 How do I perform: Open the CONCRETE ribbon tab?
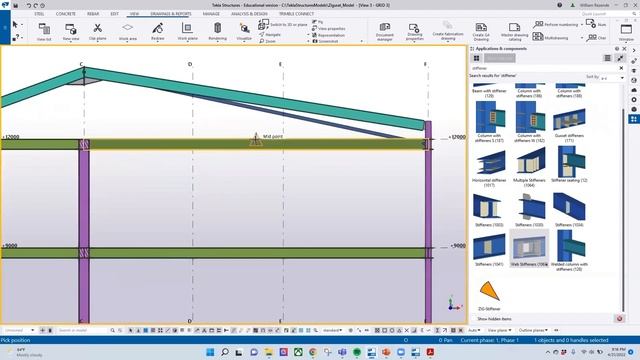[x=65, y=14]
